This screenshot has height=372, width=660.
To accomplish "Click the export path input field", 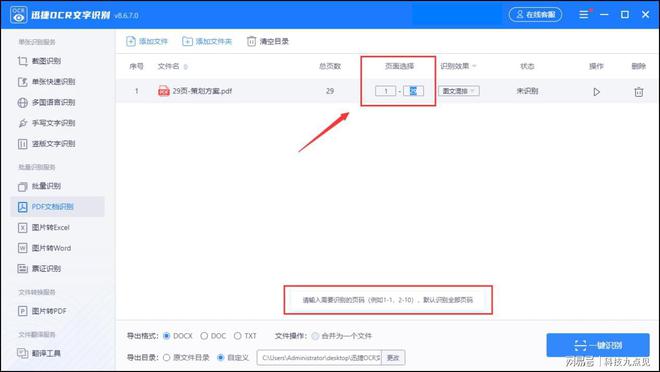I will (x=319, y=358).
